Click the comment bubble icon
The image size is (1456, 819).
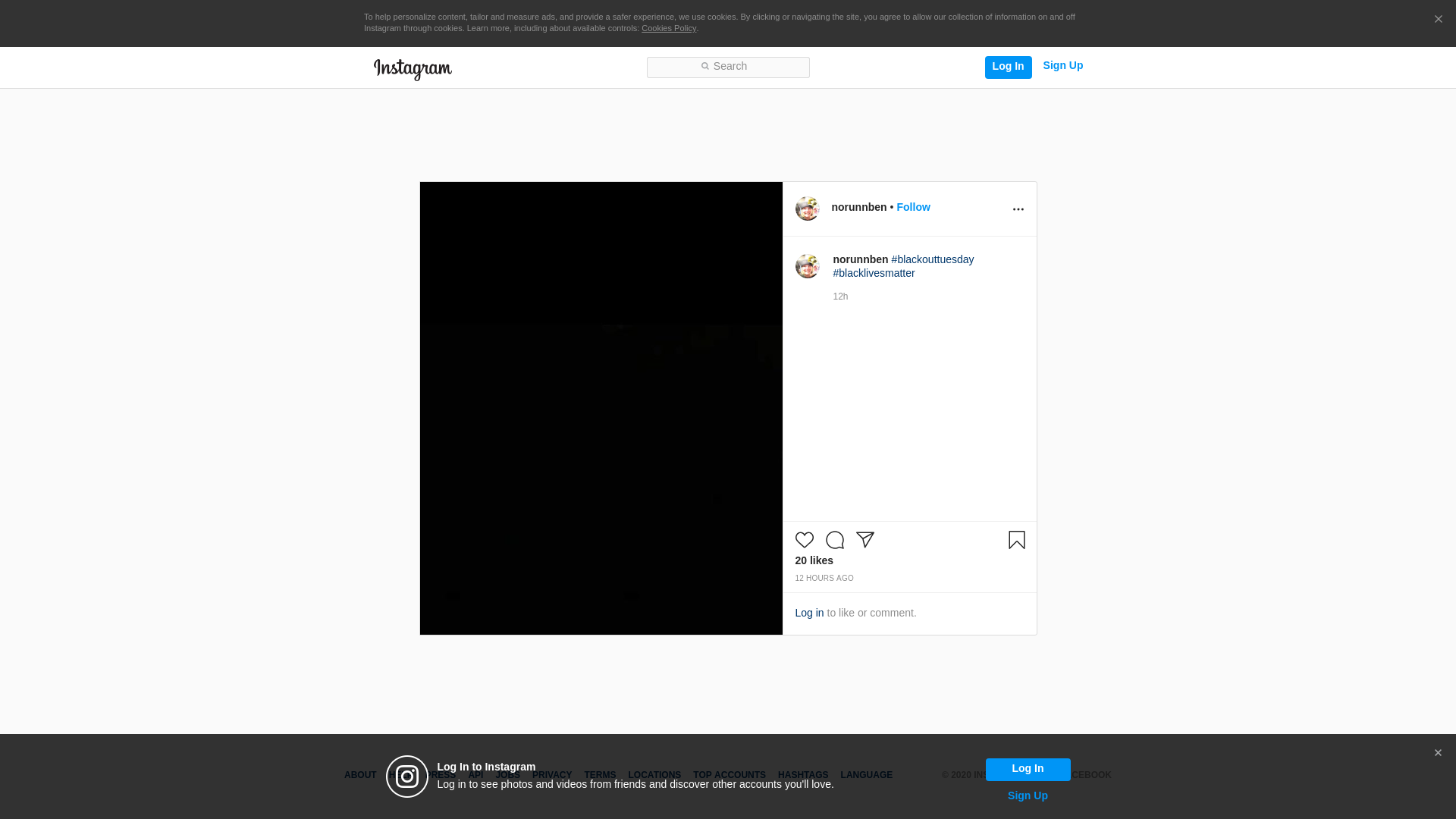[x=834, y=540]
